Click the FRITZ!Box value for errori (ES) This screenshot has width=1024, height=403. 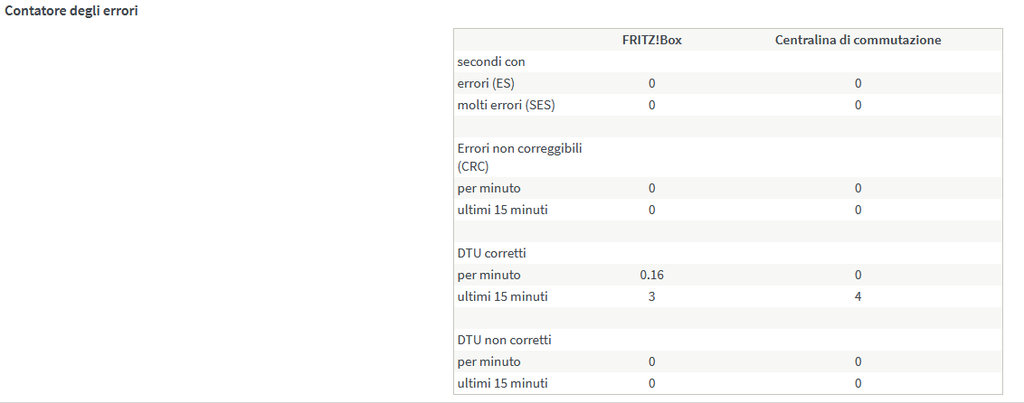coord(651,83)
